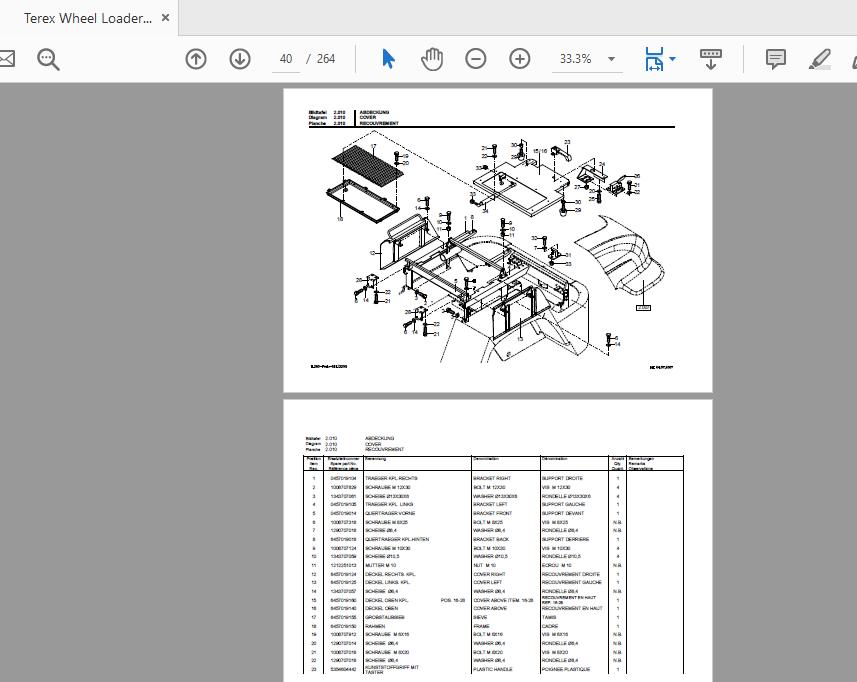The image size is (857, 682).
Task: Click the total page count 264 label
Action: [325, 59]
